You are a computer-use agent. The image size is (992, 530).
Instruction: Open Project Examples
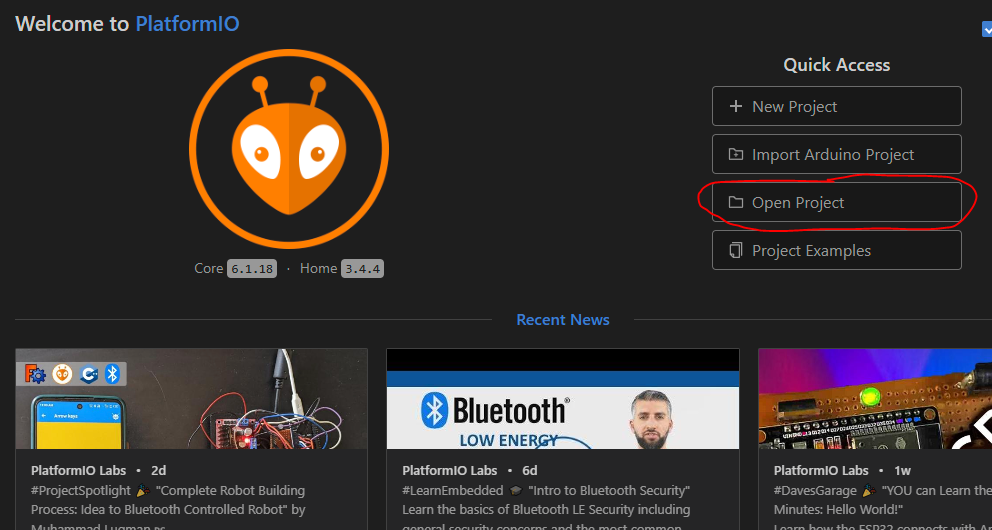tap(836, 250)
